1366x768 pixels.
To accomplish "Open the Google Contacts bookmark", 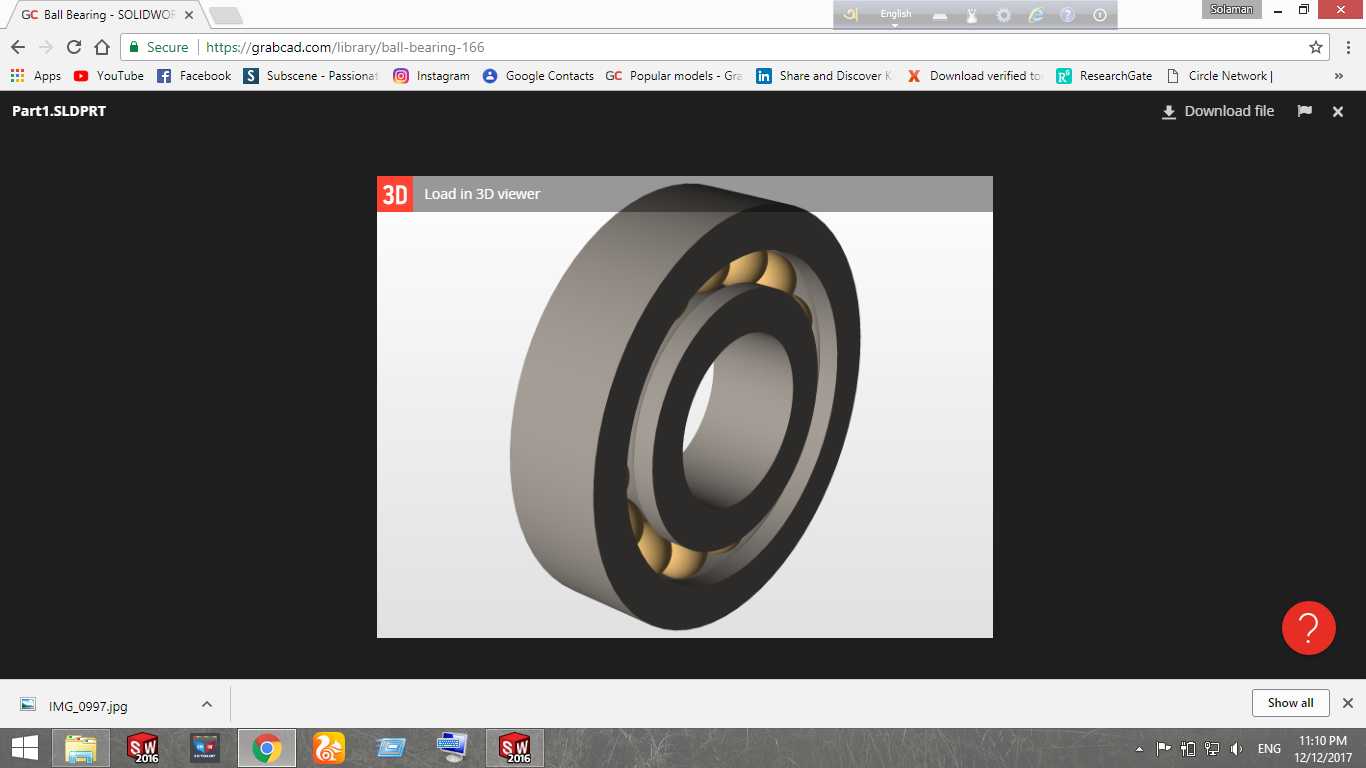I will [x=538, y=76].
